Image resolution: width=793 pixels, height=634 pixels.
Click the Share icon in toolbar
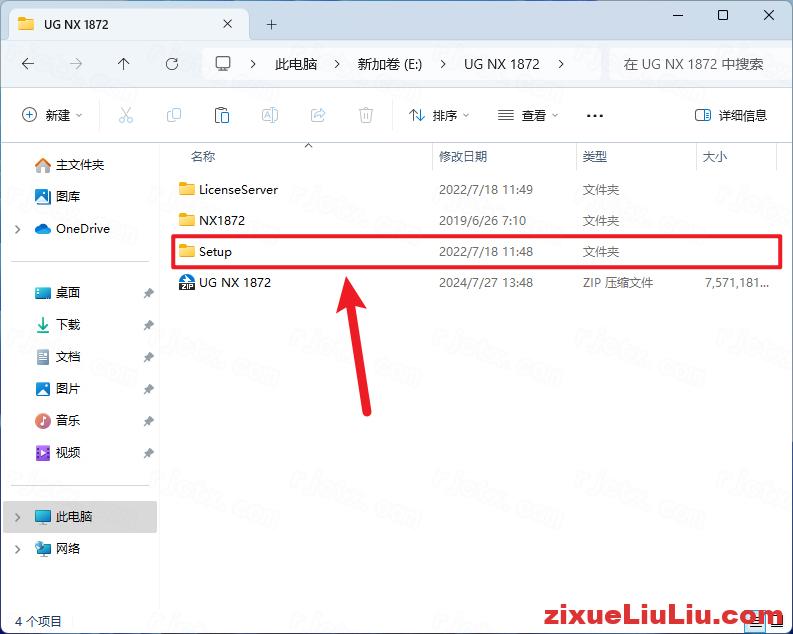click(318, 115)
